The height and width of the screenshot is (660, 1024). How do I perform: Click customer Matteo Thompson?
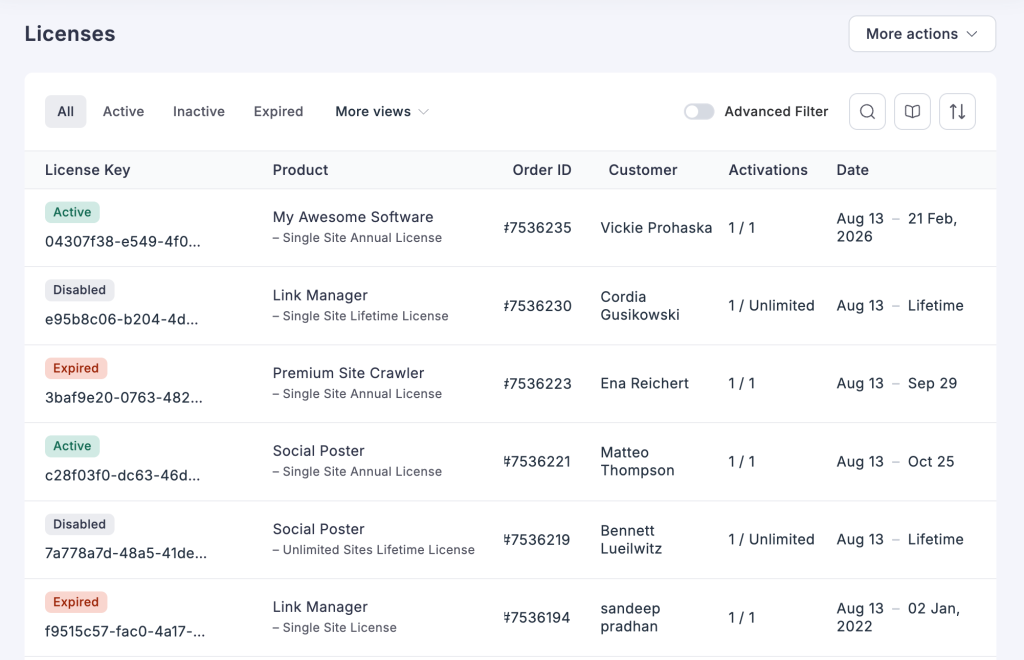[637, 462]
